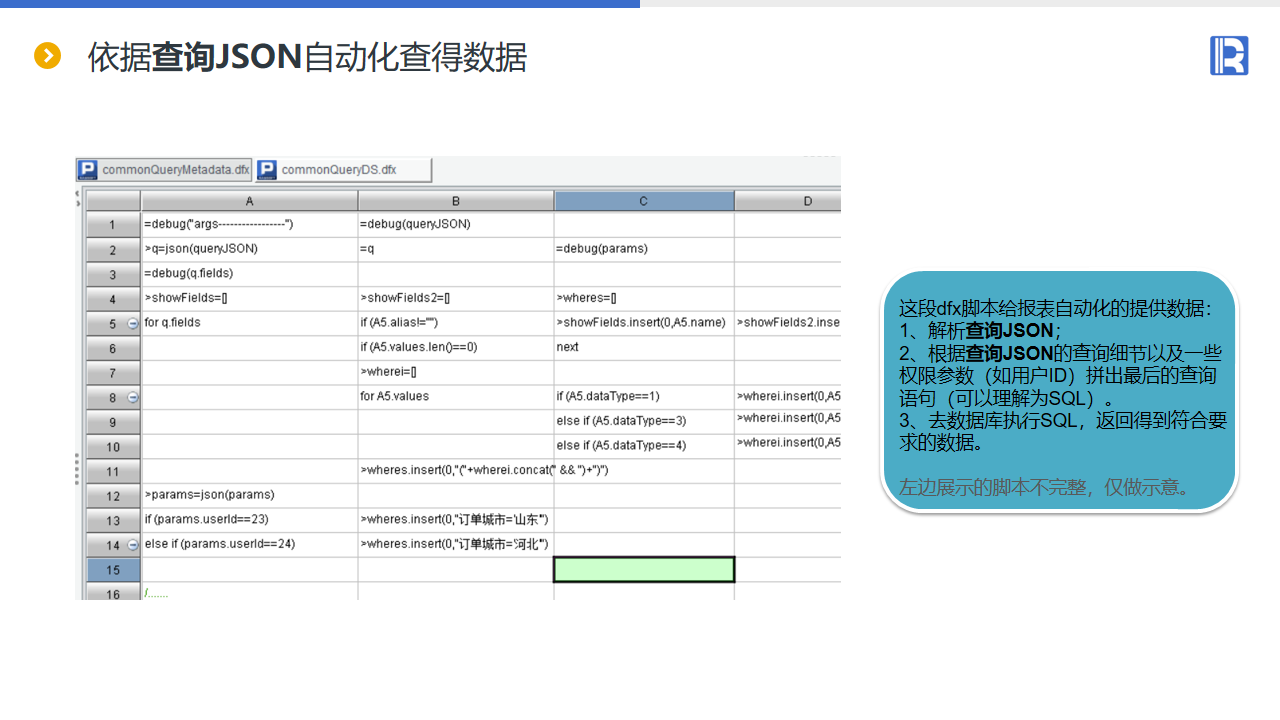Click the orange chevron bullet beside the title
1280x720 pixels.
pyautogui.click(x=48, y=56)
